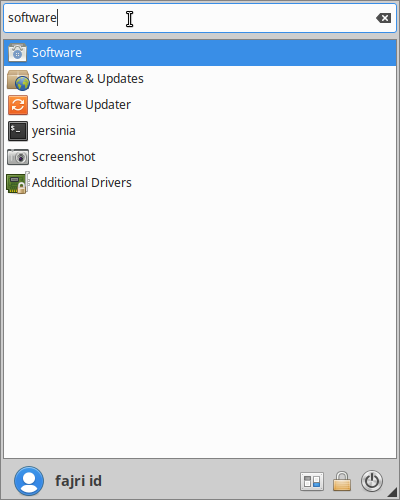Click the fajri id user avatar

coord(29,481)
